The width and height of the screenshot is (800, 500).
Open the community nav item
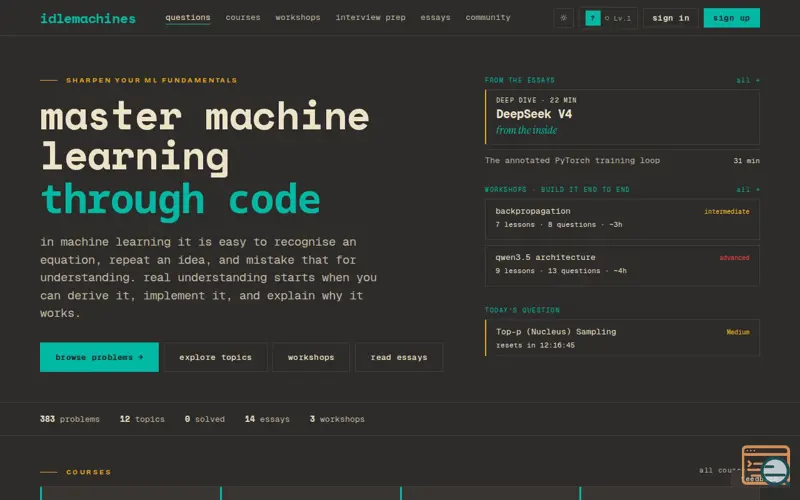tap(488, 17)
